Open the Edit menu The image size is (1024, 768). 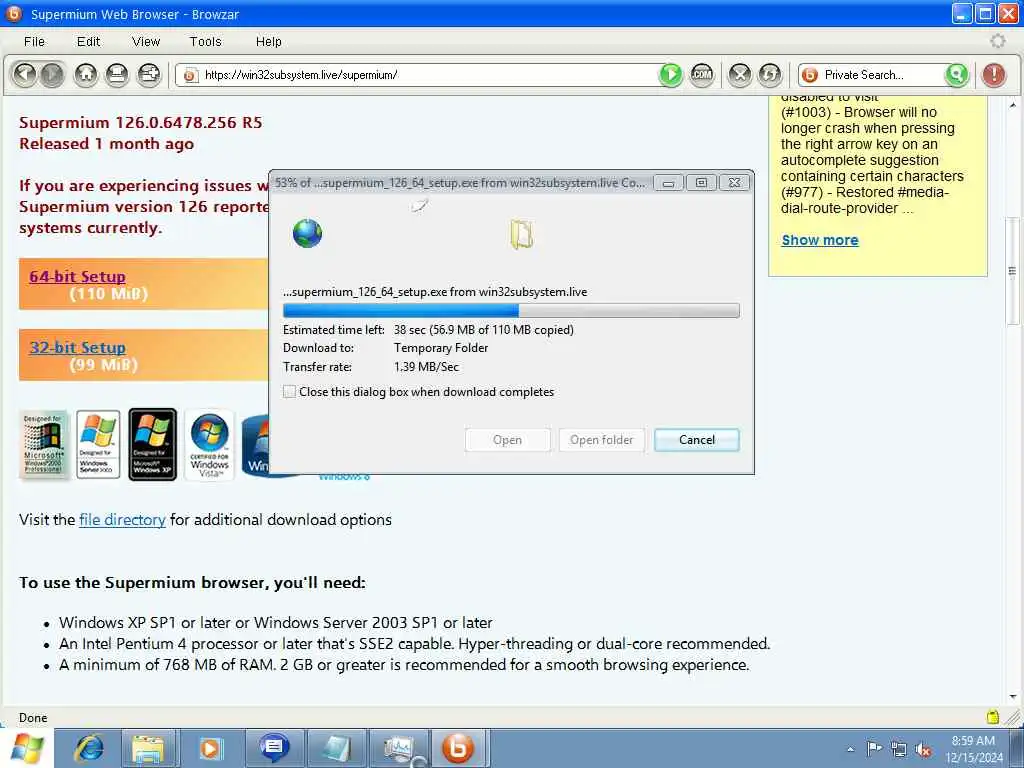coord(88,42)
